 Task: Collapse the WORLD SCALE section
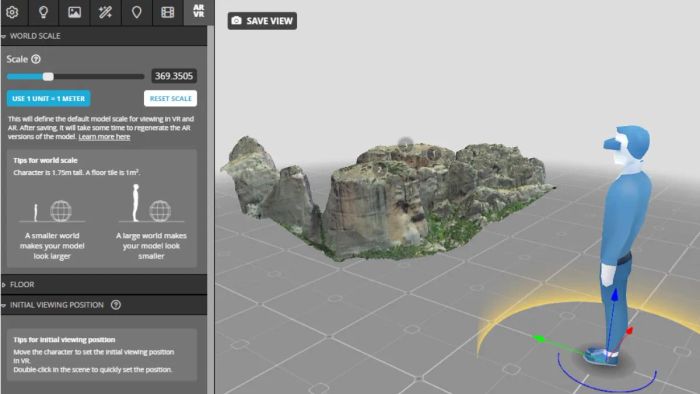pos(104,36)
